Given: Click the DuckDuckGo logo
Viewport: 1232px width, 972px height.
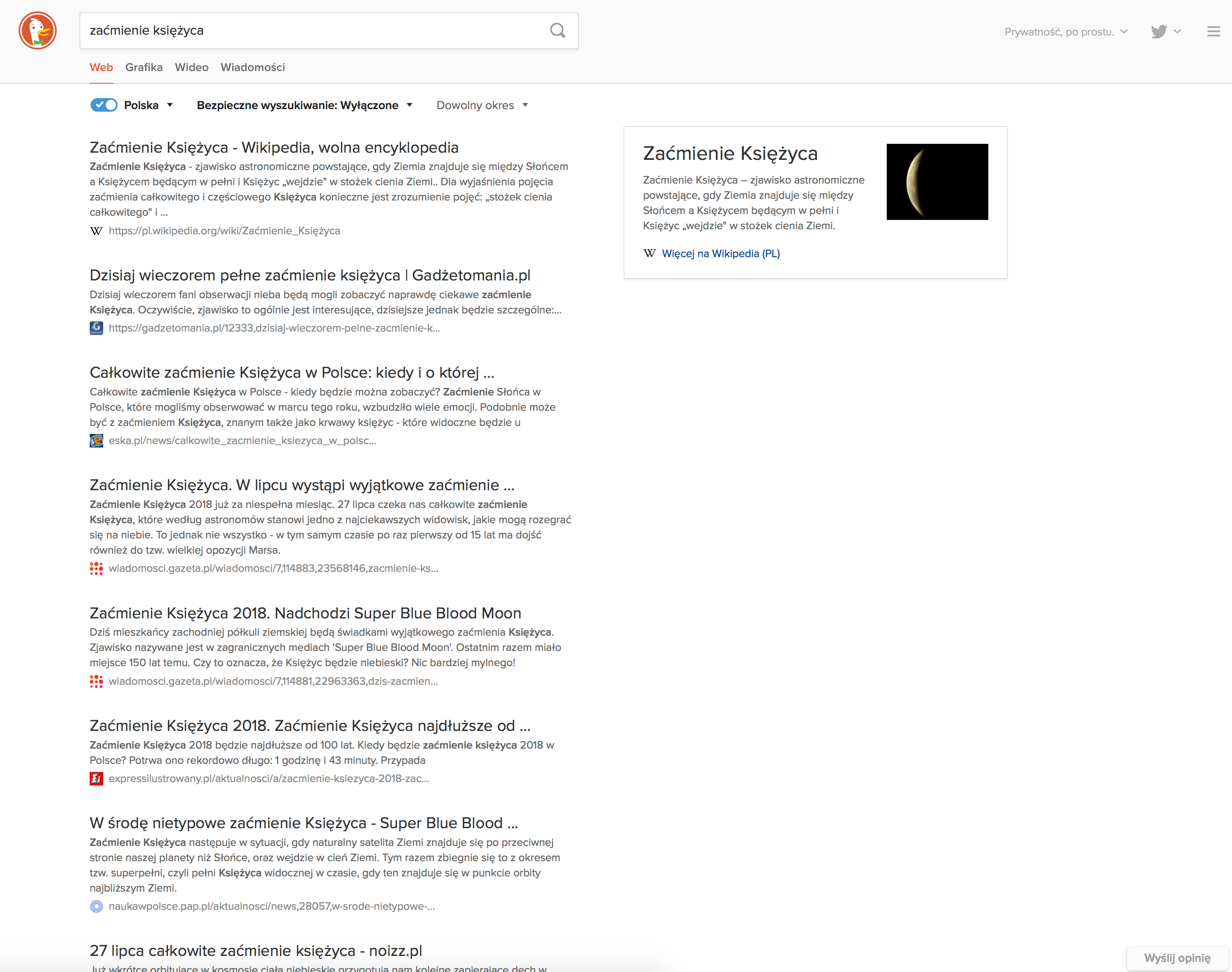Looking at the screenshot, I should click(38, 30).
